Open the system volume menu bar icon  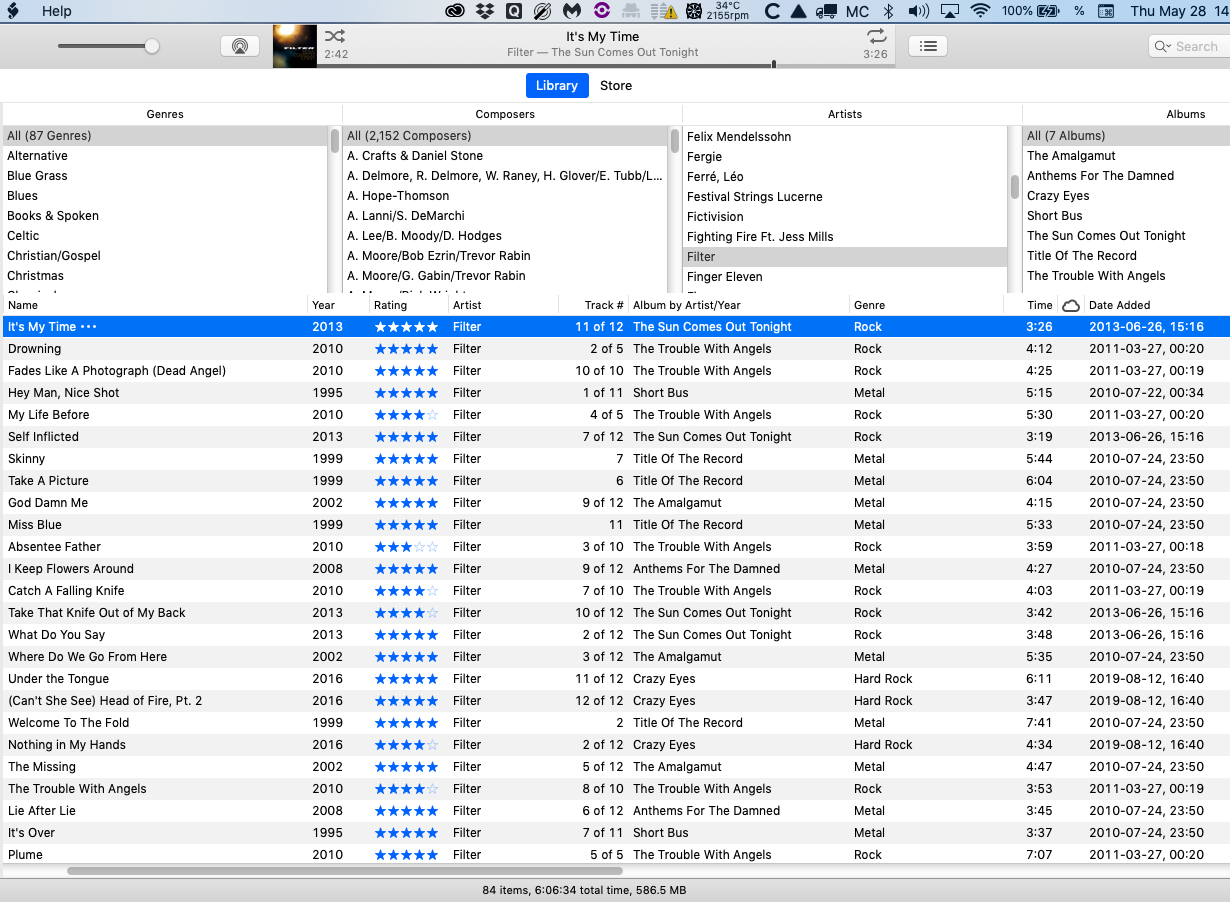[918, 11]
